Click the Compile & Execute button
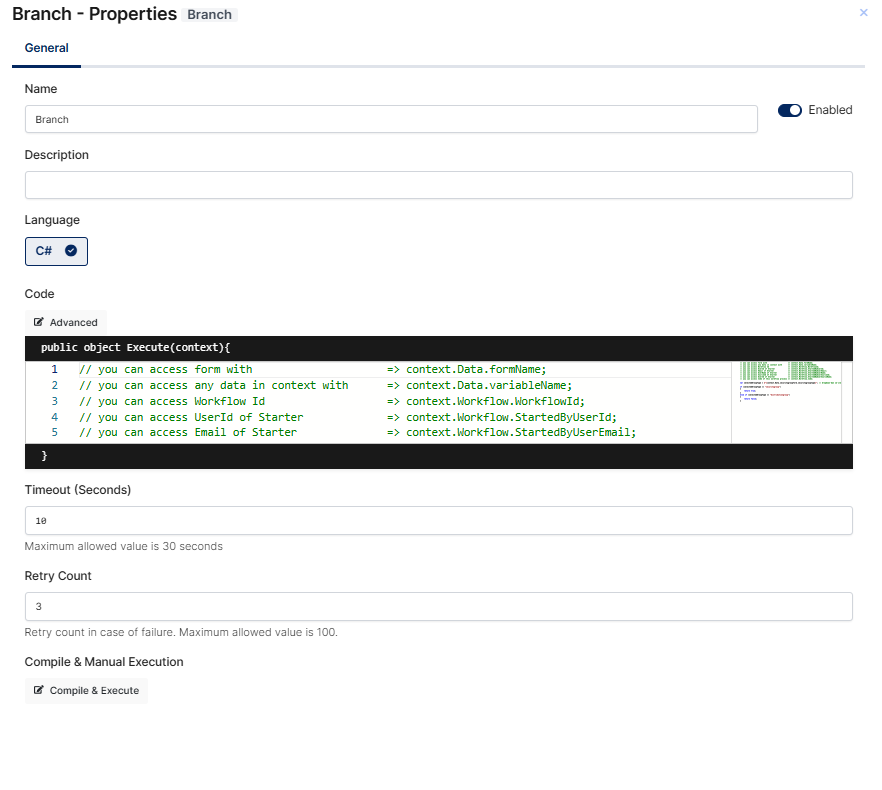The image size is (882, 790). (x=86, y=690)
